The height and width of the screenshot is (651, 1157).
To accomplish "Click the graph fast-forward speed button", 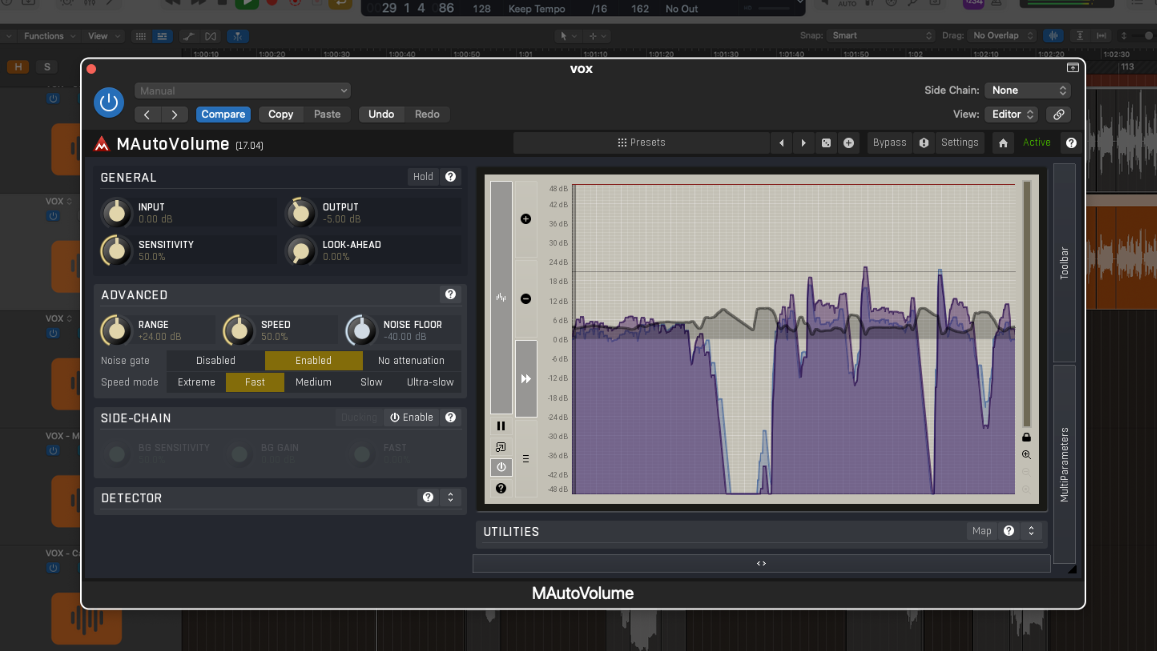I will (525, 379).
